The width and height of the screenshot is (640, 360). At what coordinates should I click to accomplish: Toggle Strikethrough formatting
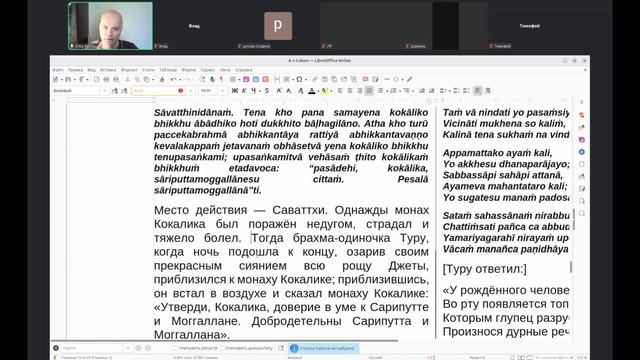pyautogui.click(x=267, y=91)
